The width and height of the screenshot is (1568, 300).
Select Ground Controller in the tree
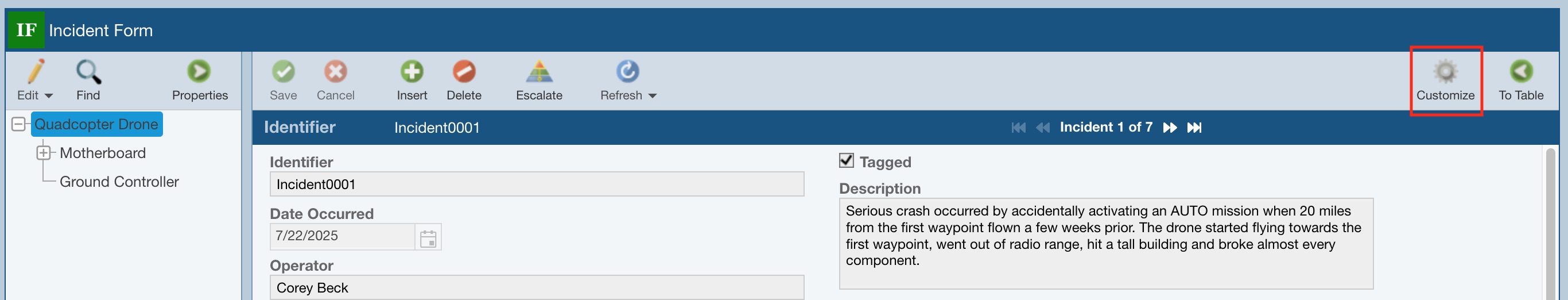click(x=119, y=182)
